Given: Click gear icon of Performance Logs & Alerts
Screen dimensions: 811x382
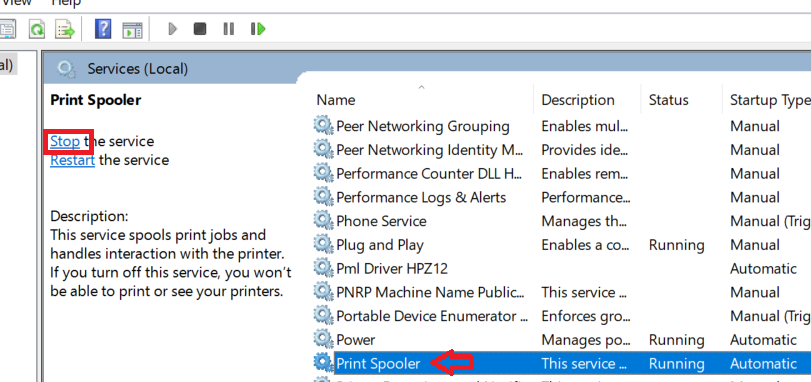Looking at the screenshot, I should (323, 197).
